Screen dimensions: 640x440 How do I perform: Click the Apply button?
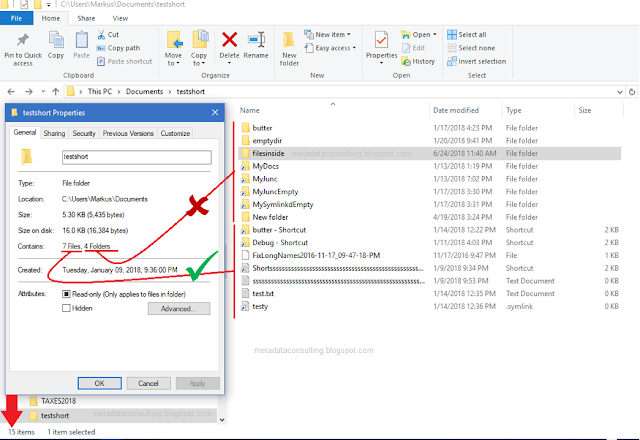tap(197, 383)
